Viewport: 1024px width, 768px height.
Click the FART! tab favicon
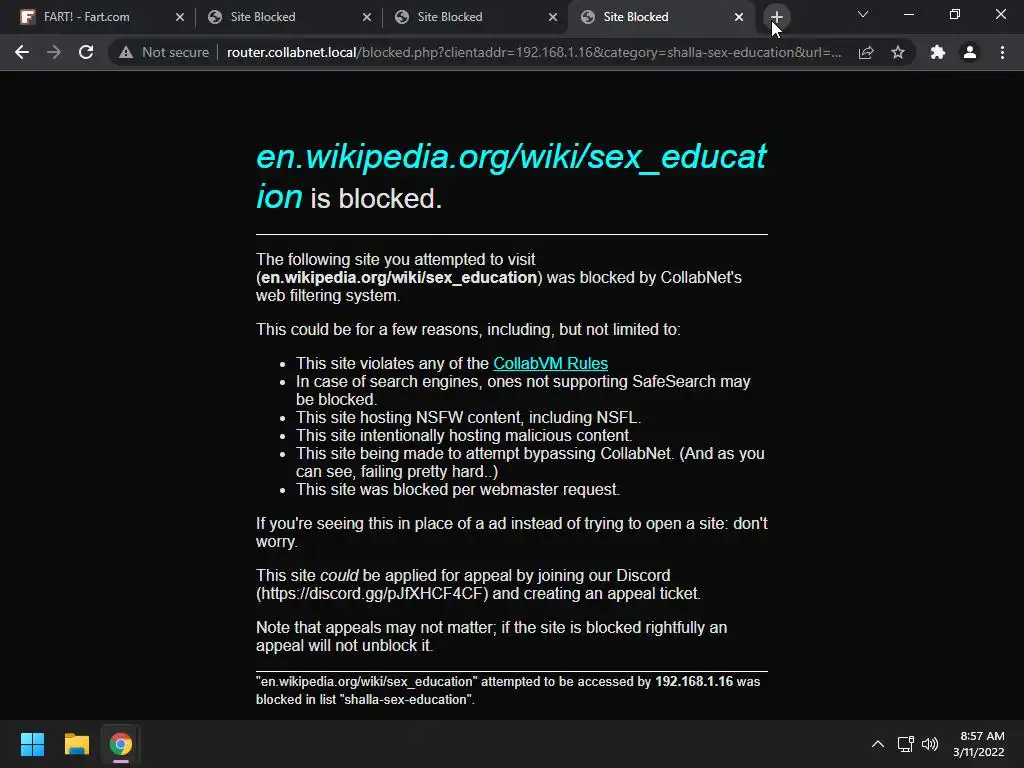pos(27,17)
